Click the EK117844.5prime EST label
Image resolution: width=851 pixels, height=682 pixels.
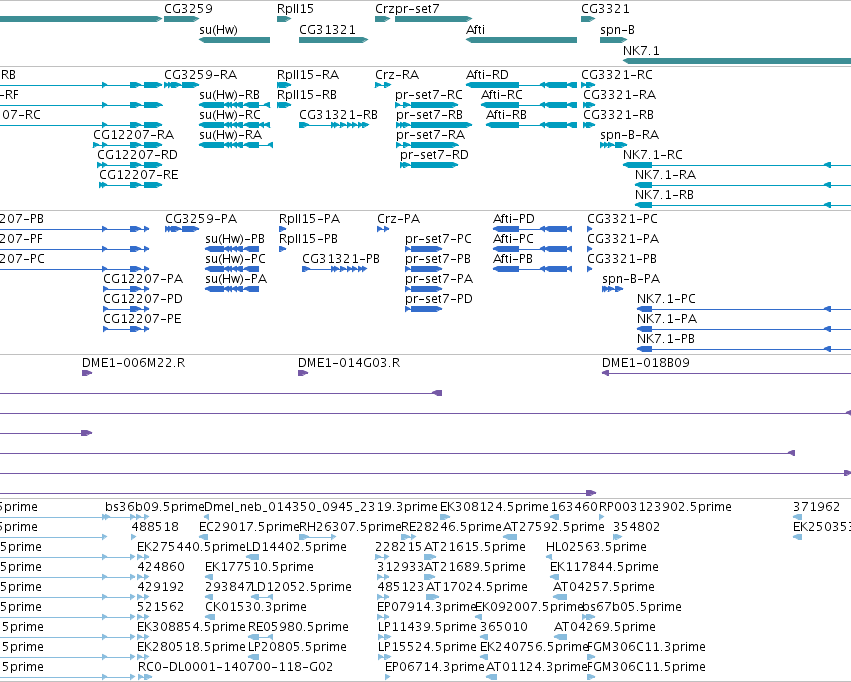[604, 567]
